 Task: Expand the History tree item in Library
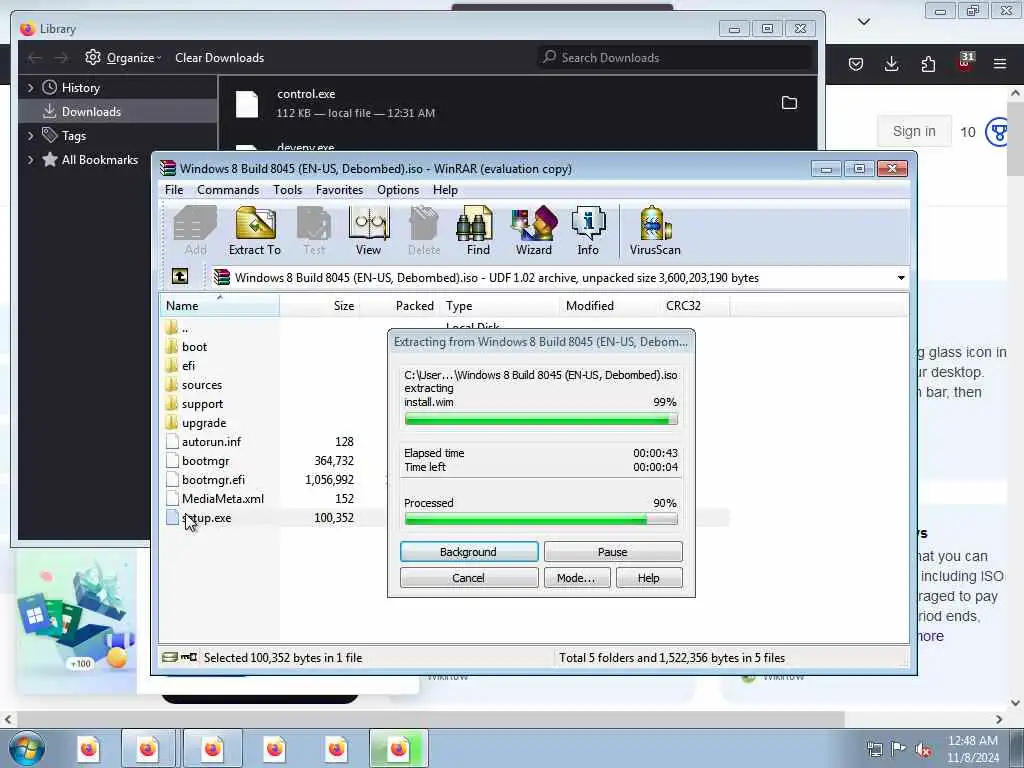(30, 88)
